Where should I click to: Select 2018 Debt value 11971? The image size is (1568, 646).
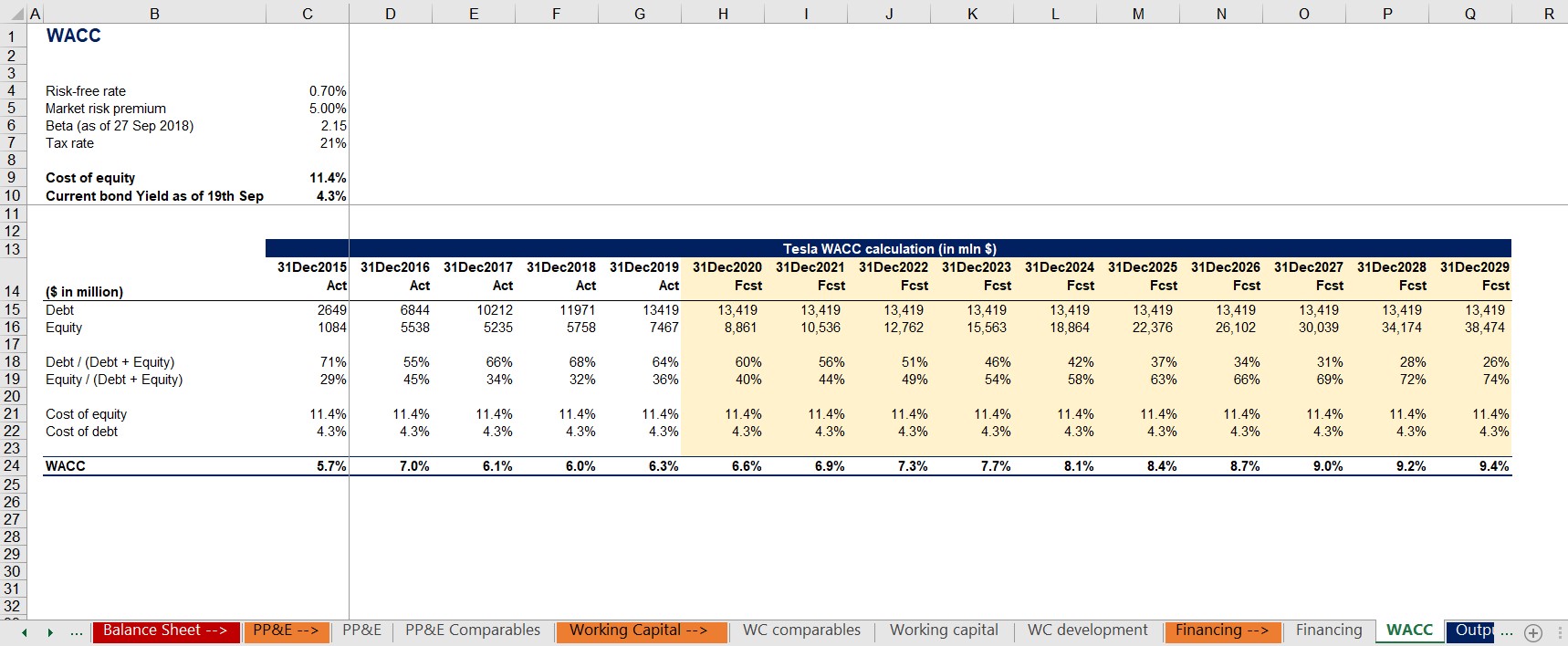point(577,310)
